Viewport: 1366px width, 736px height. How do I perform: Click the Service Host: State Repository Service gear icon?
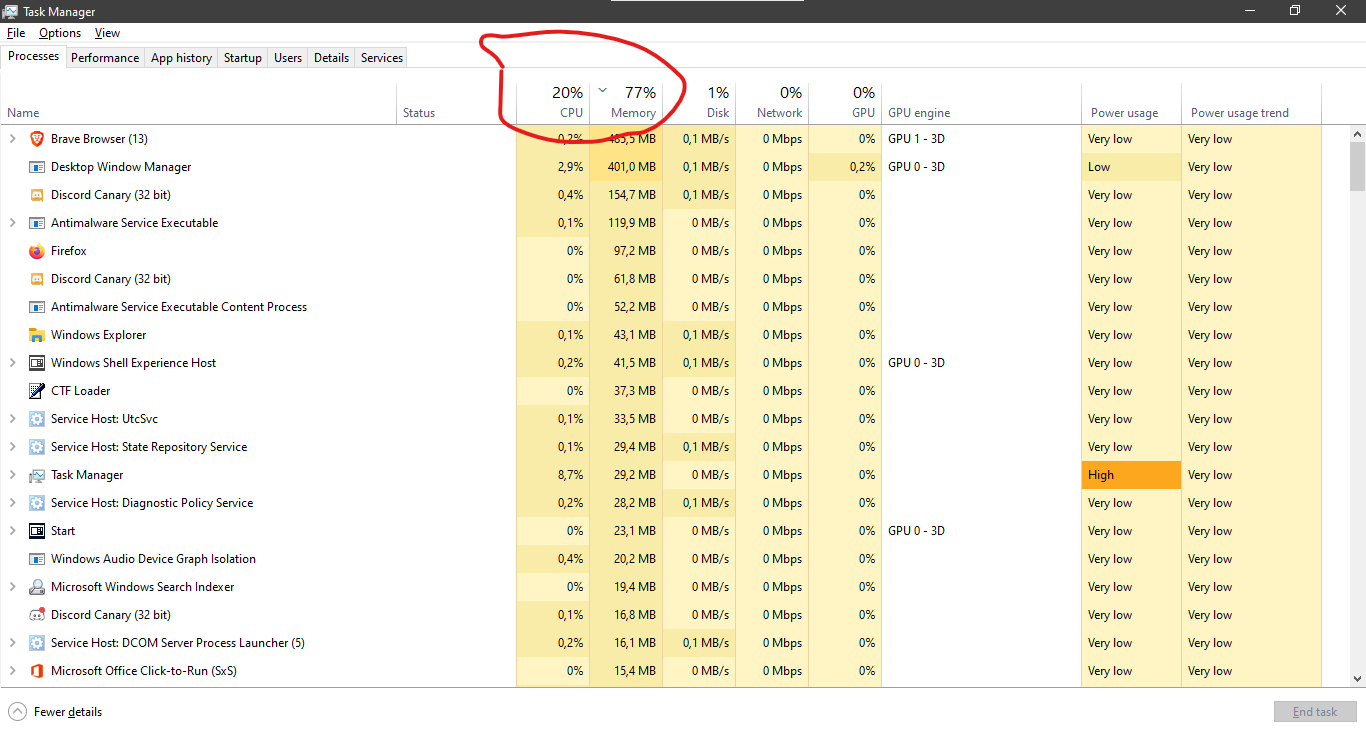[x=37, y=447]
